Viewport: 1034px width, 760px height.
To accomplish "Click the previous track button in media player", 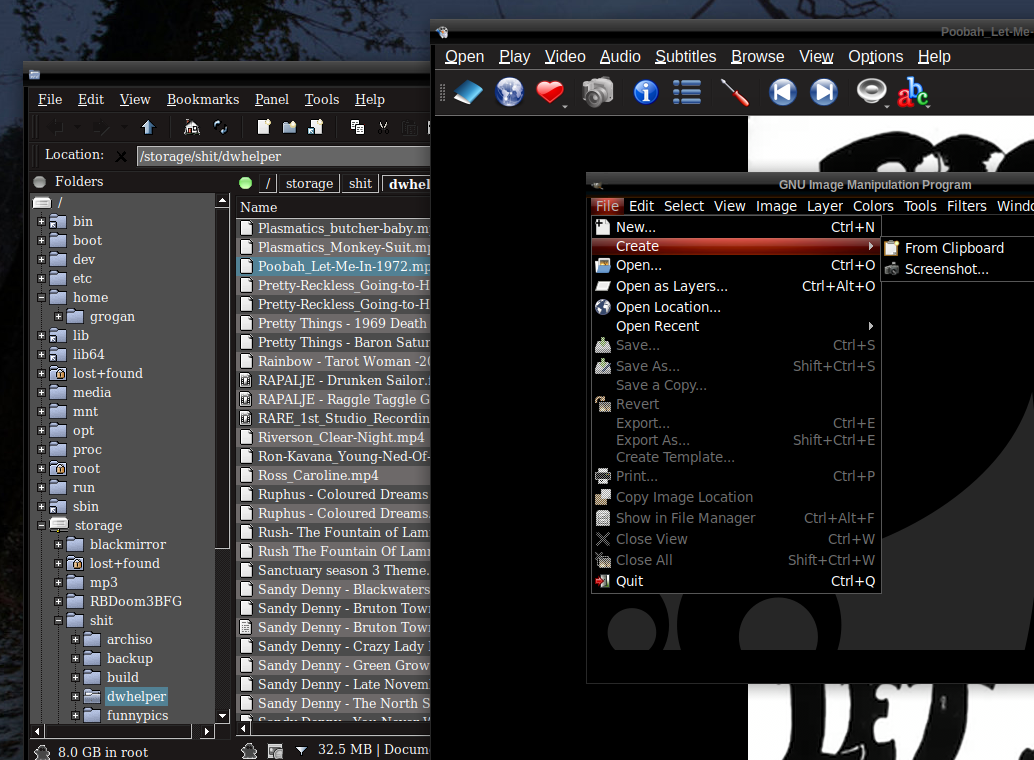I will (x=783, y=92).
